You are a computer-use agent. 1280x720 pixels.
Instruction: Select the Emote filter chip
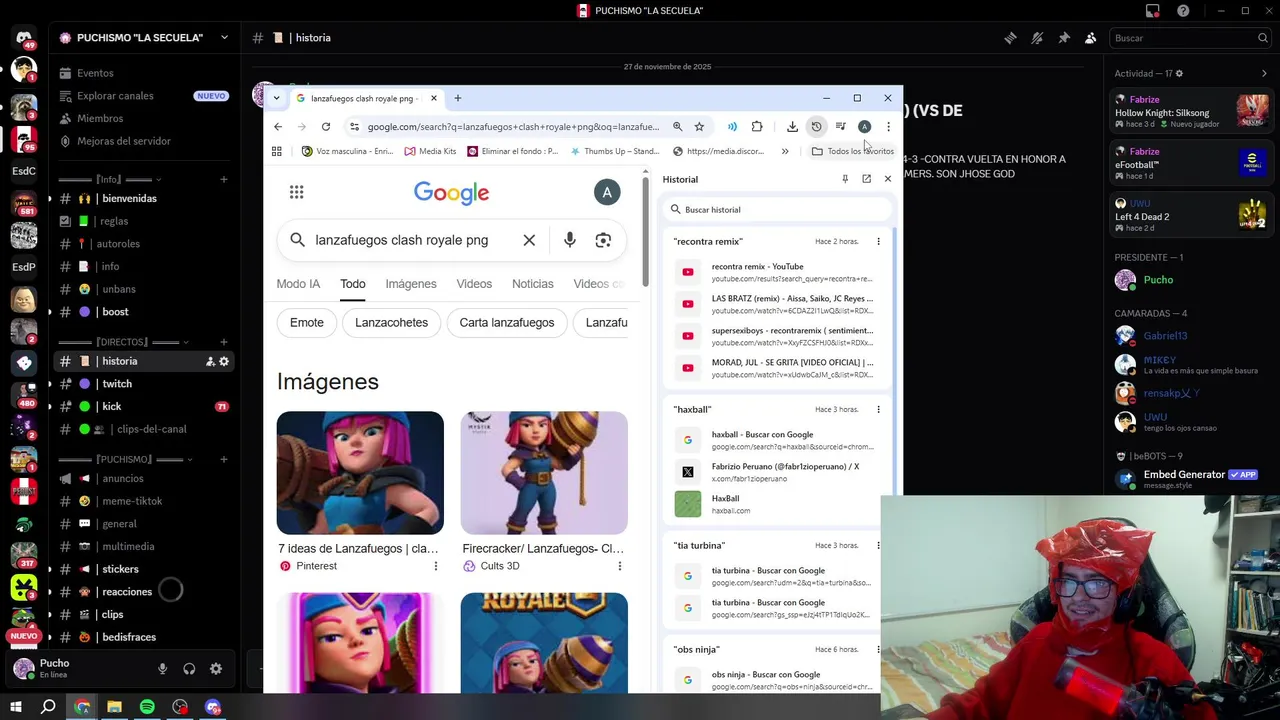point(307,323)
